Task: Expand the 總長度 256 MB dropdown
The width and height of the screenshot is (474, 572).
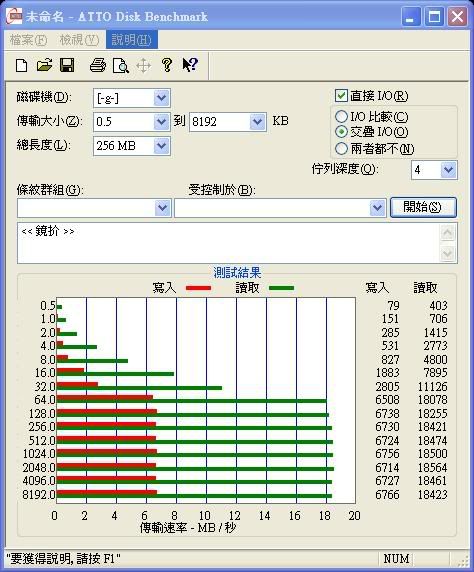Action: pos(161,146)
